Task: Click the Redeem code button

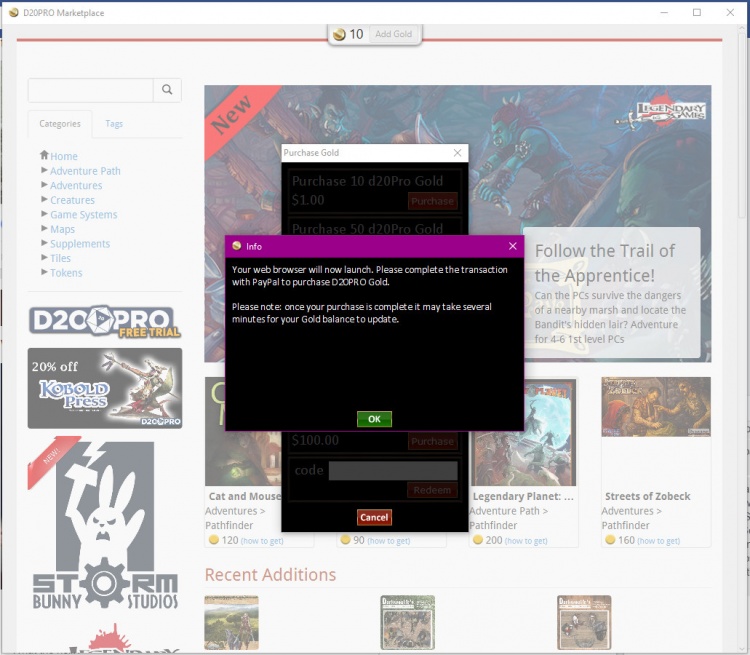Action: pyautogui.click(x=432, y=490)
